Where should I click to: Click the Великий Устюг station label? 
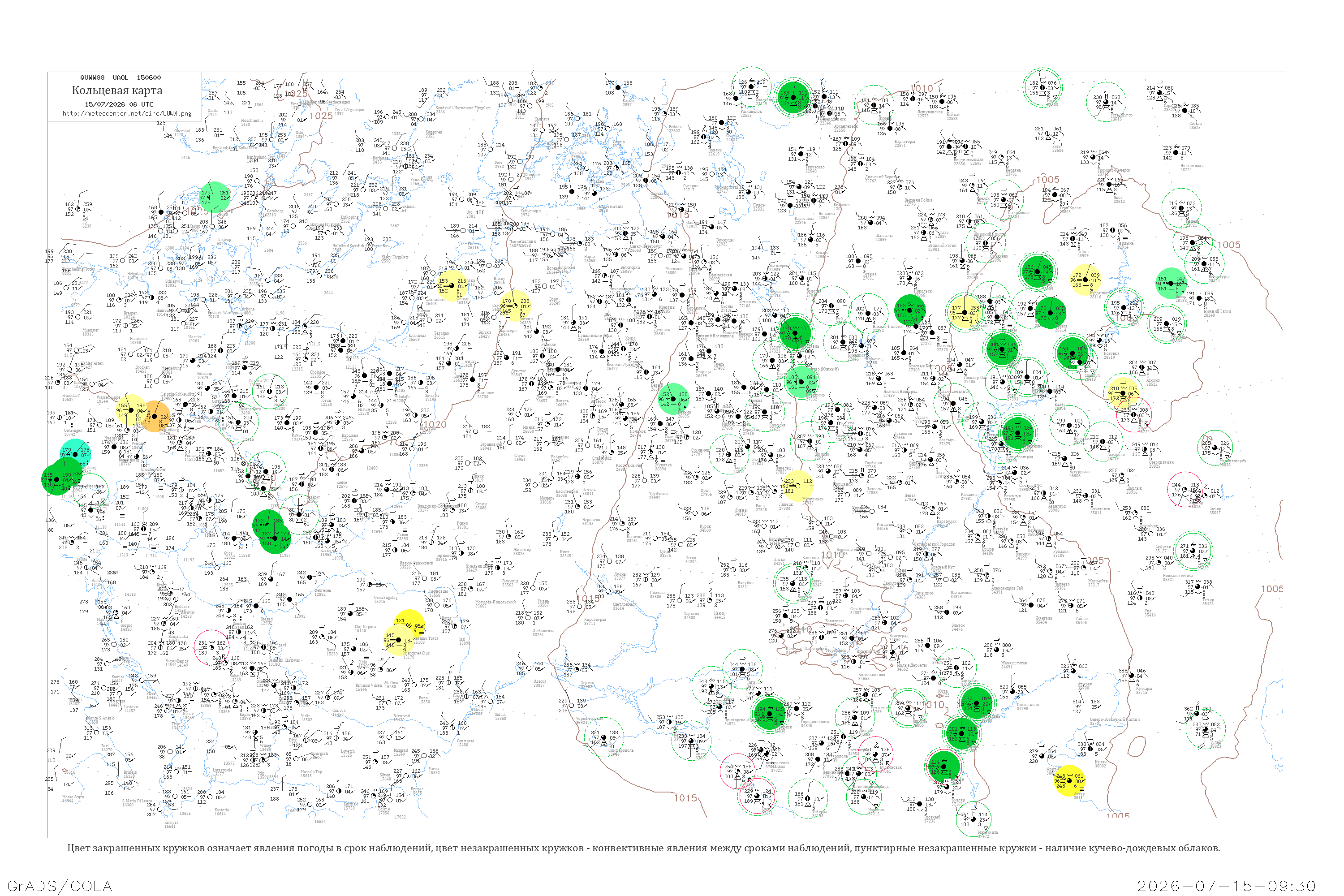pyautogui.click(x=942, y=245)
